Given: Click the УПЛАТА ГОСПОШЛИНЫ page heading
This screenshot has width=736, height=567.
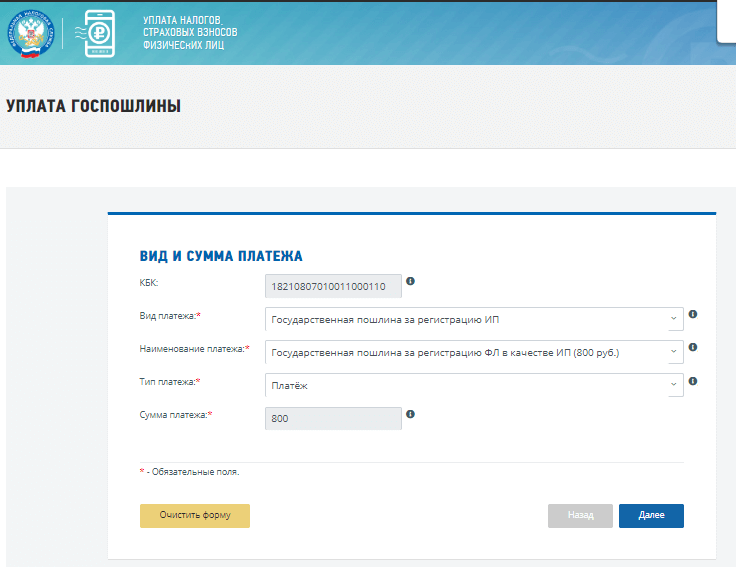Looking at the screenshot, I should 93,106.
